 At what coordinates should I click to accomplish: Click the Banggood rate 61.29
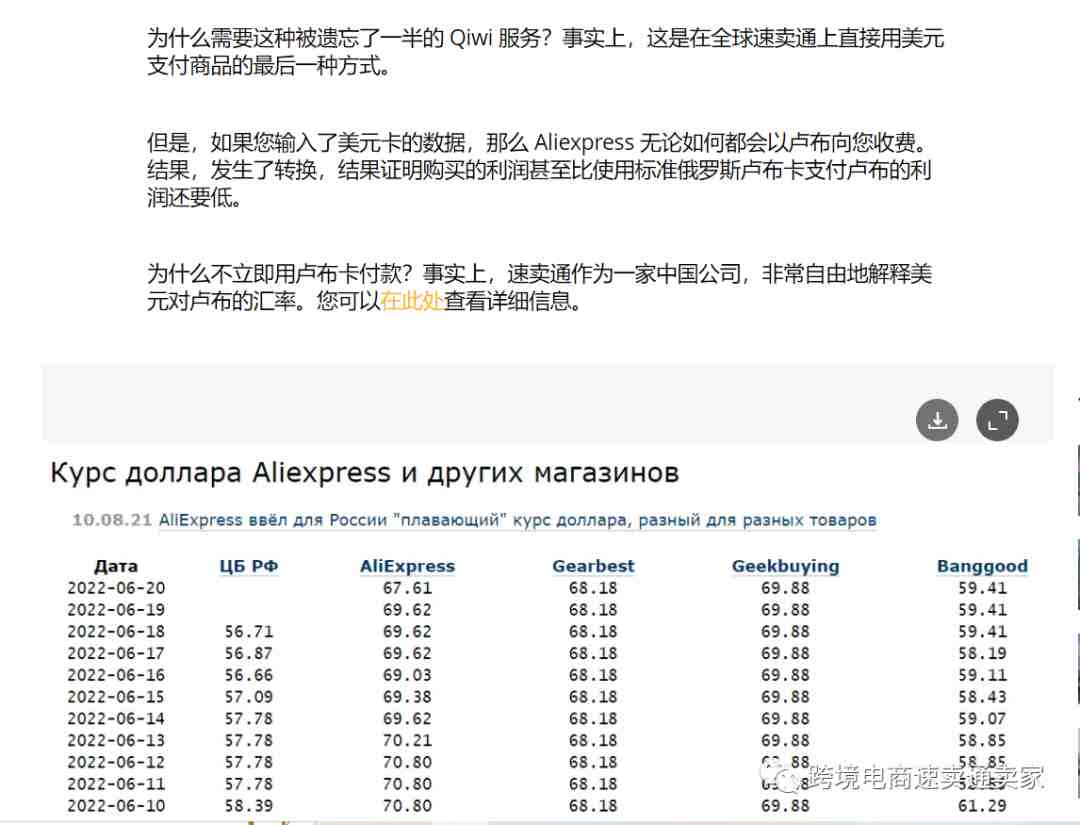point(982,806)
